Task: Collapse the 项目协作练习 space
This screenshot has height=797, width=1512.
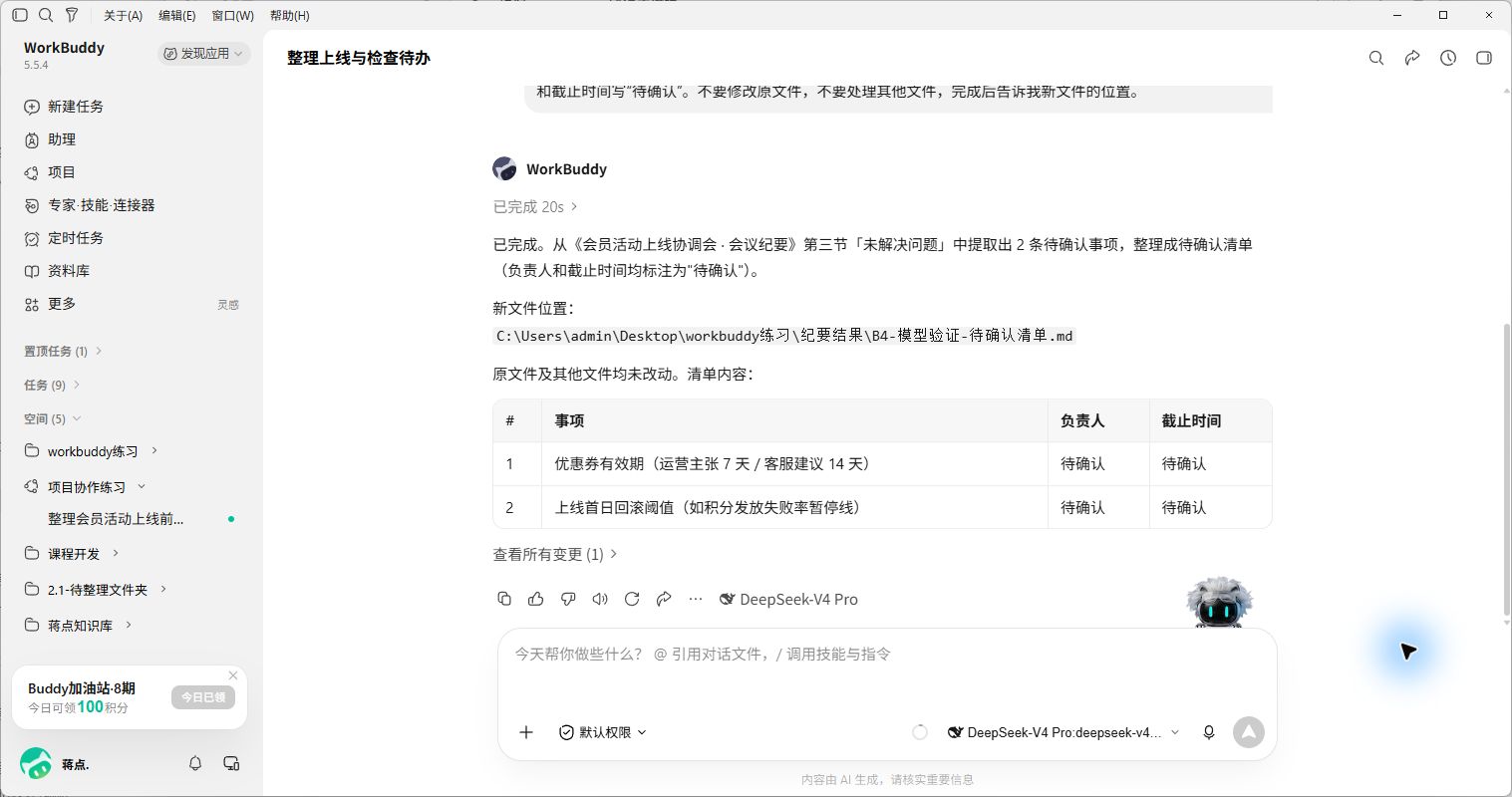Action: pos(142,486)
